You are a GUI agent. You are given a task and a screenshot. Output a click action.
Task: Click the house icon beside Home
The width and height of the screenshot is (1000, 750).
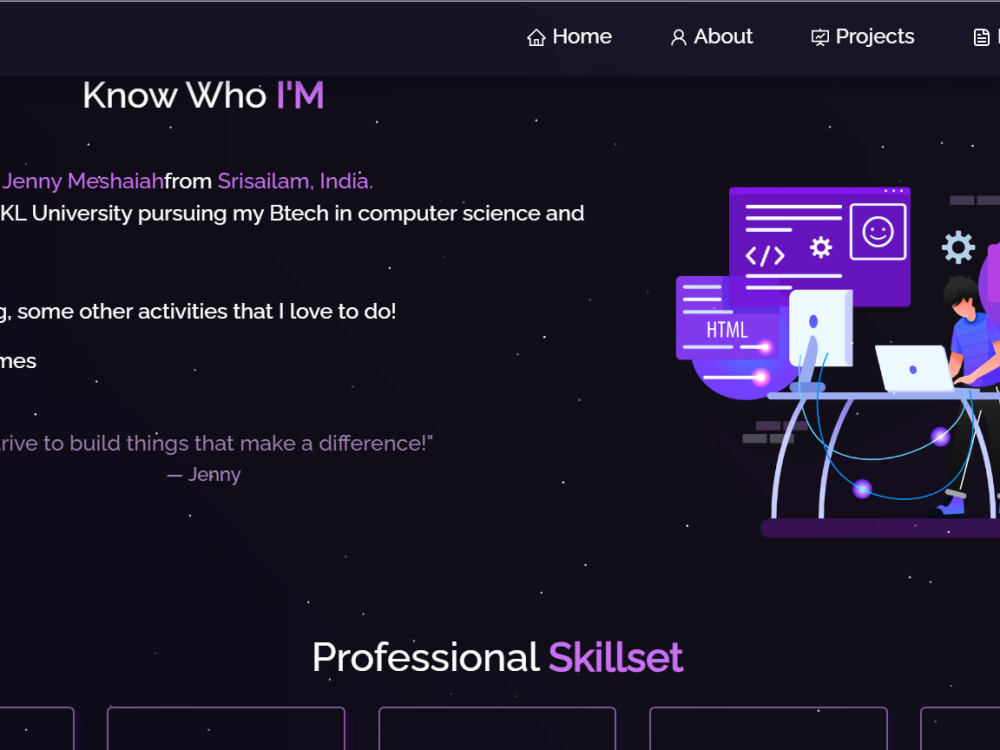pos(536,38)
